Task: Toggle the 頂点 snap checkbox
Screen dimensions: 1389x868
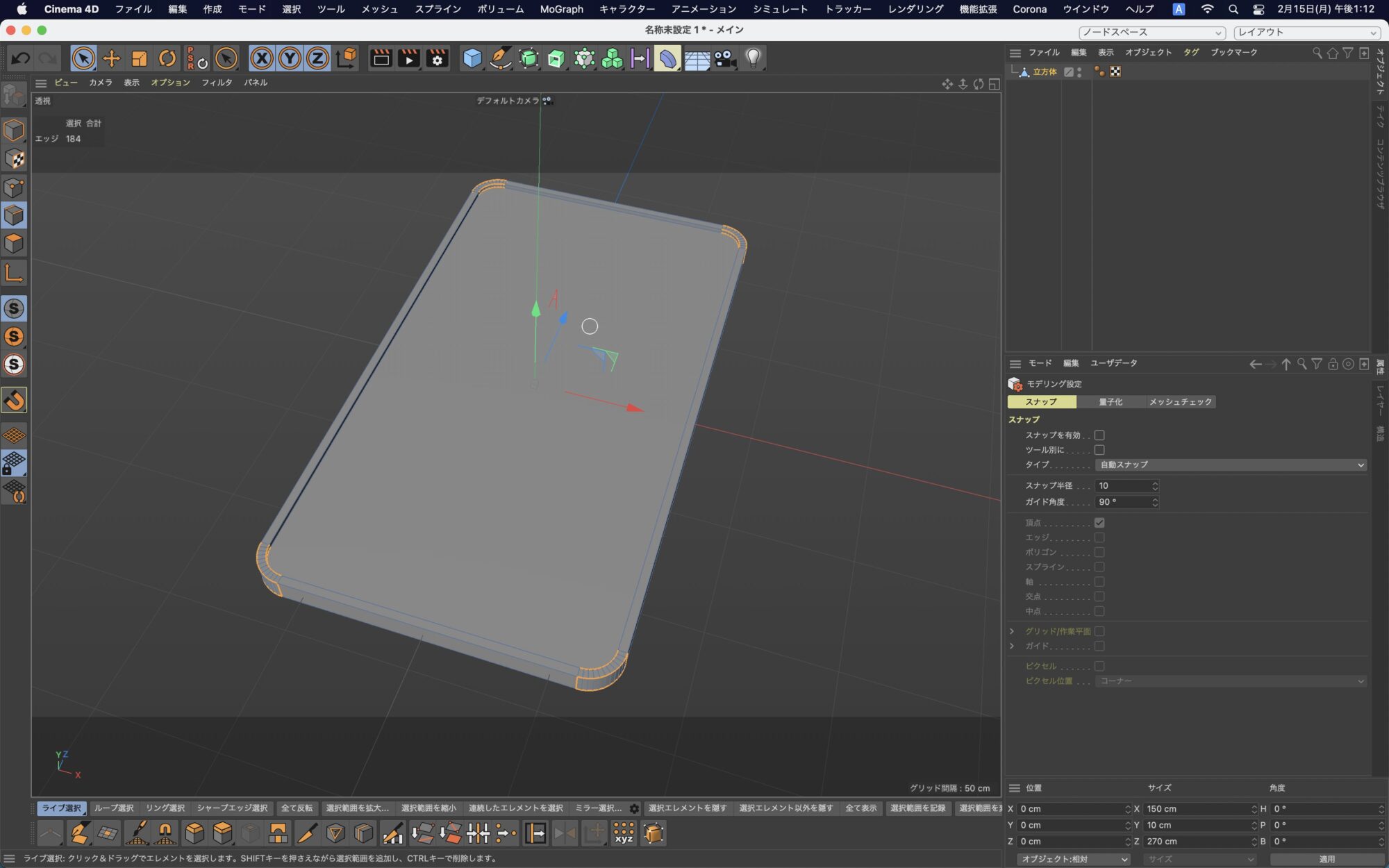Action: point(1099,523)
